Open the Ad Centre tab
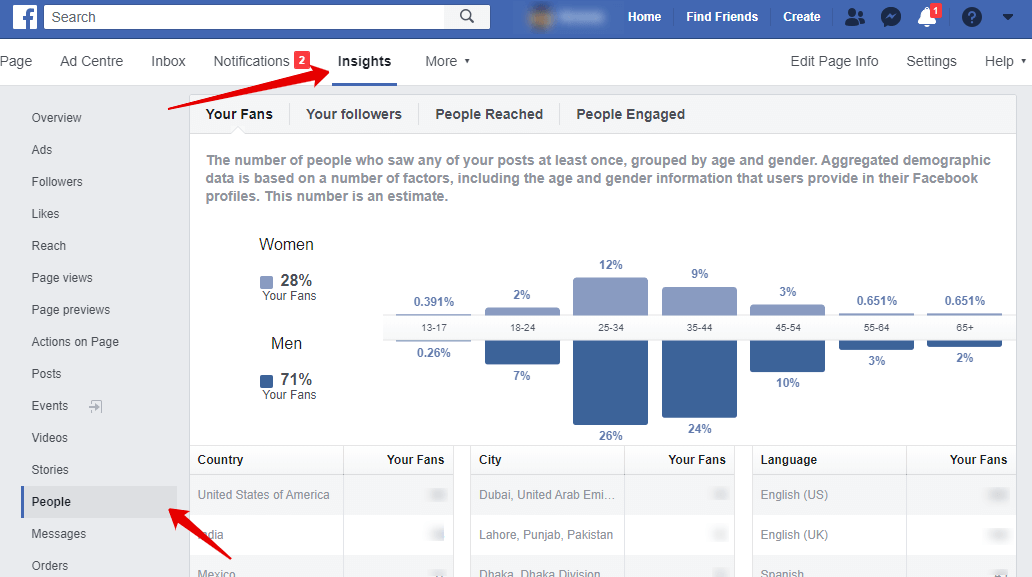The width and height of the screenshot is (1032, 577). click(91, 61)
